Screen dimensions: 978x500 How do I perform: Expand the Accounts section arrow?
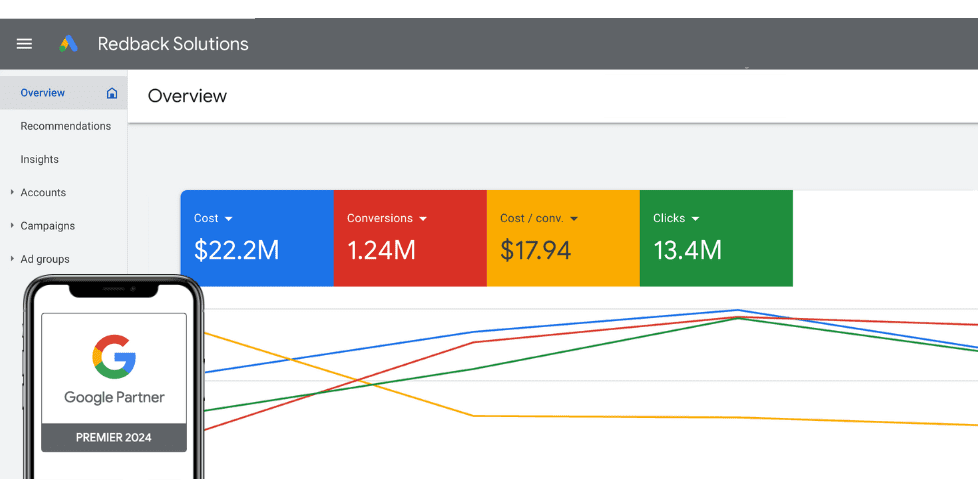click(x=11, y=192)
